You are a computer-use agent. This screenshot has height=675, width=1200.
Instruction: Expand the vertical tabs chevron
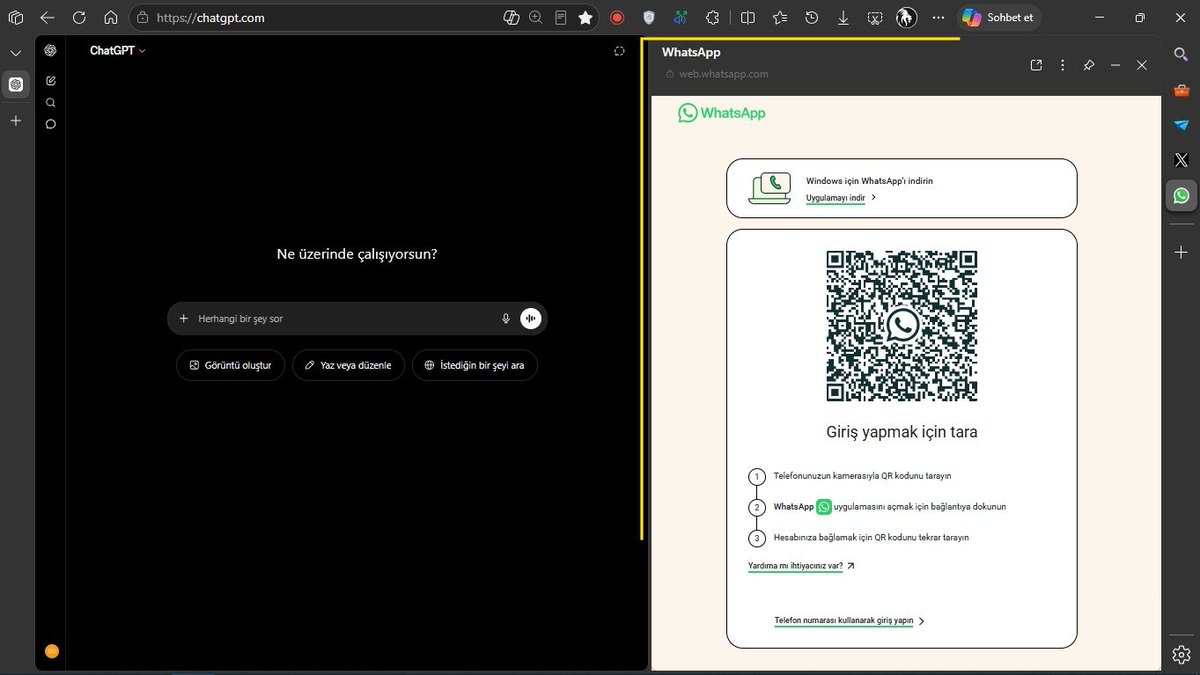click(x=15, y=53)
